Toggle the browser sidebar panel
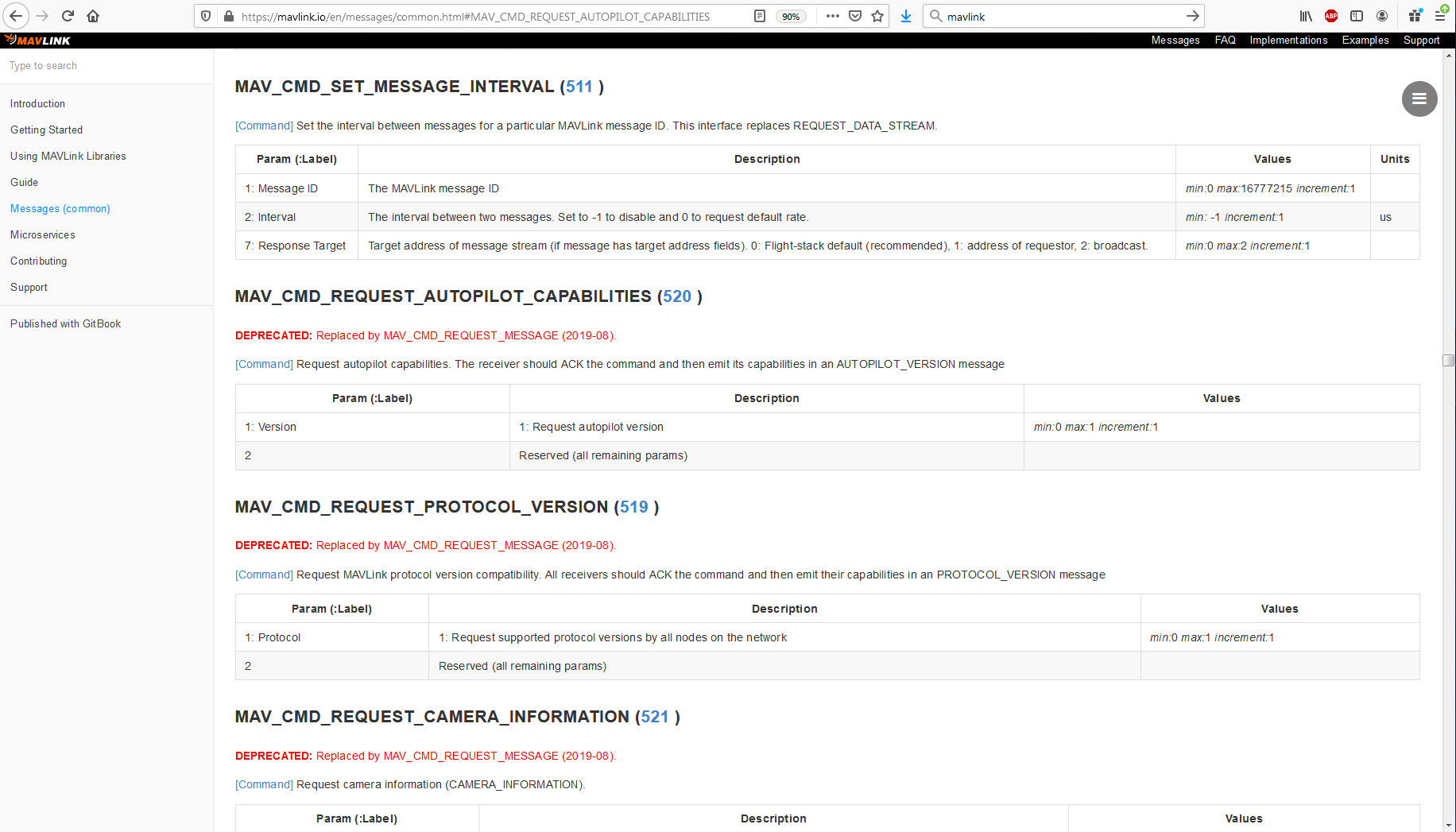The height and width of the screenshot is (832, 1456). pos(1357,16)
